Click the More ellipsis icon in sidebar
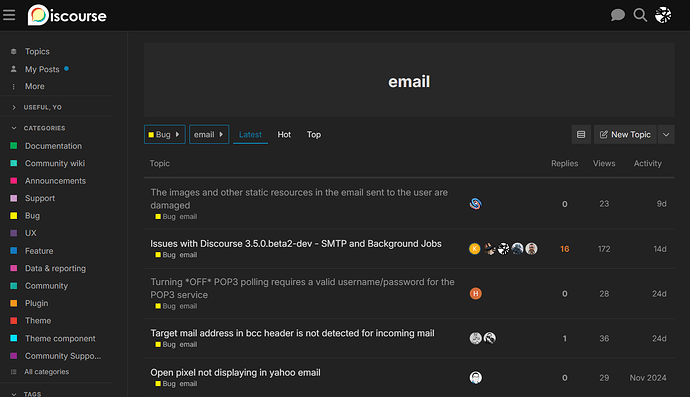Image resolution: width=690 pixels, height=397 pixels. pos(14,87)
